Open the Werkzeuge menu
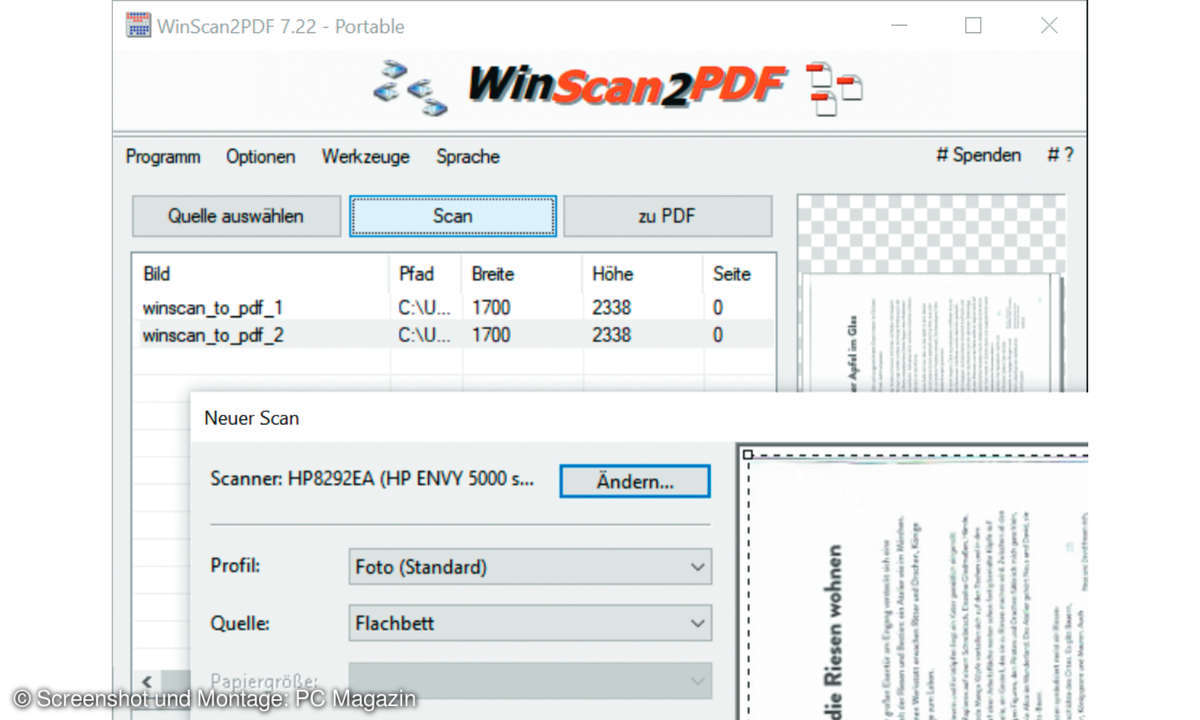The height and width of the screenshot is (720, 1200). 365,156
